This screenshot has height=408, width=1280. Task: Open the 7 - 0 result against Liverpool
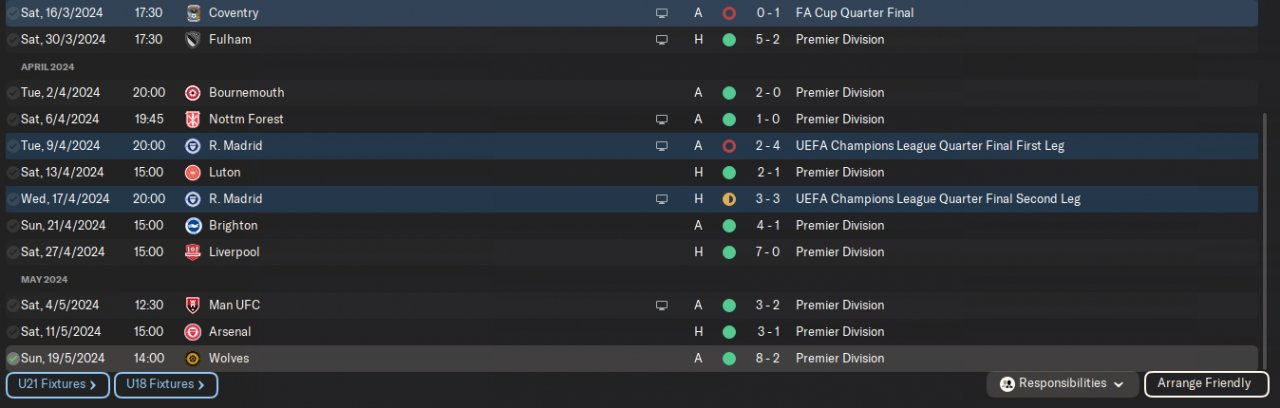(768, 252)
